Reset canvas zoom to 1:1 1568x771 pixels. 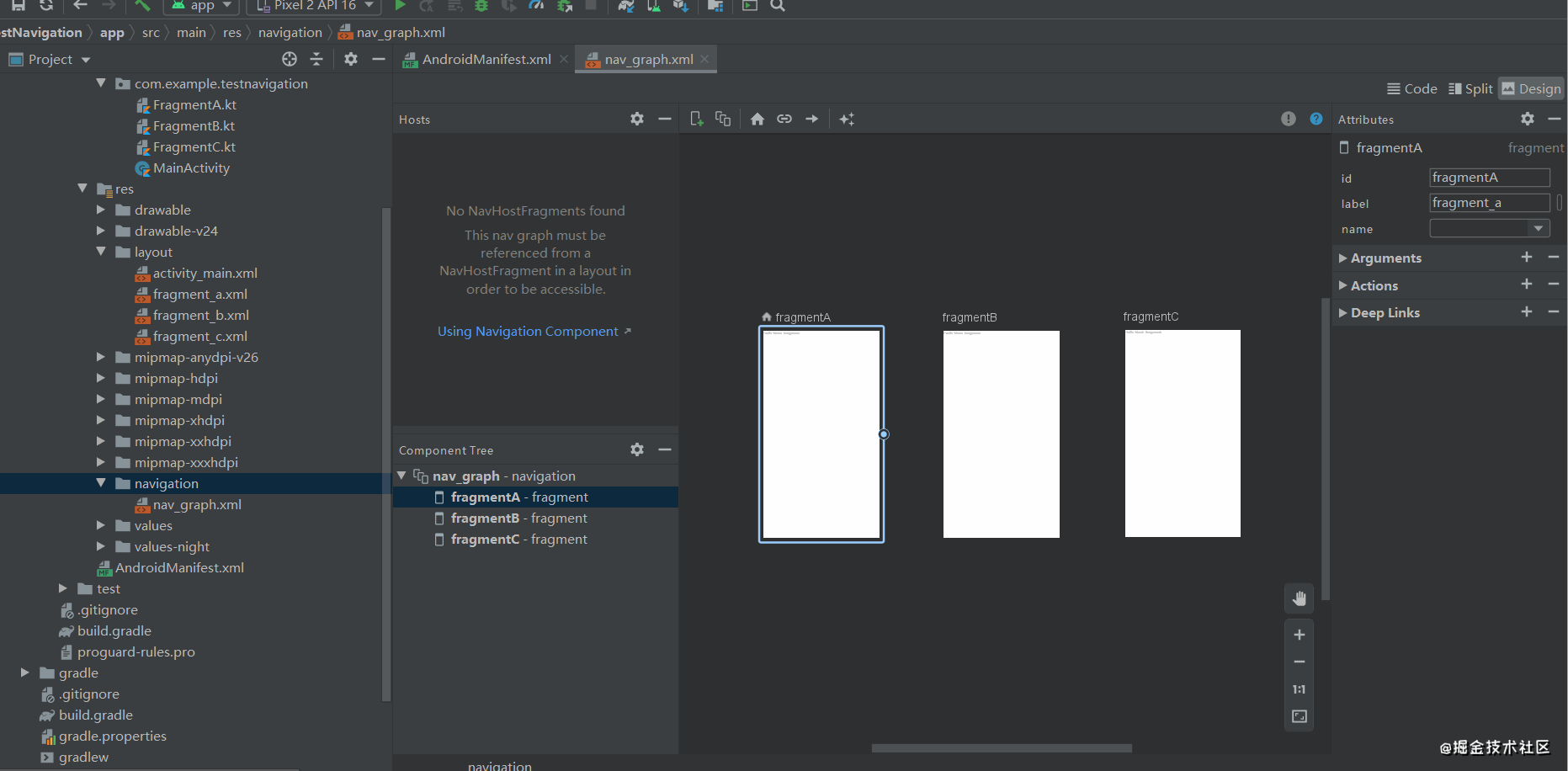click(1300, 689)
